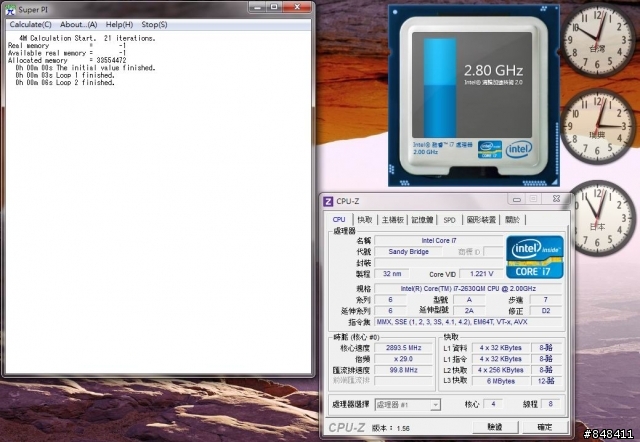Switch to the 記憶體 tab in CPU-Z
640x442 pixels.
coord(422,220)
